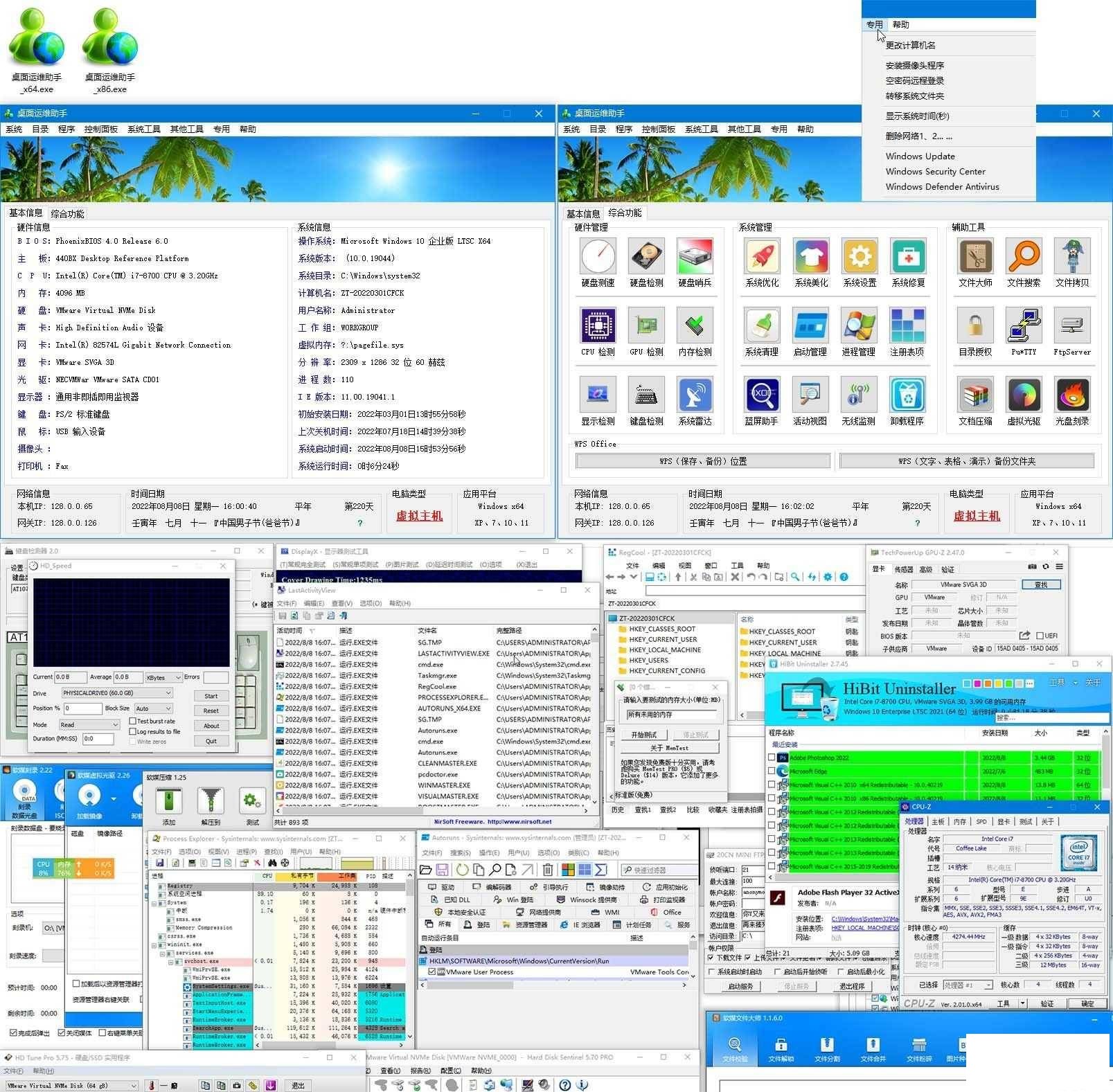The height and width of the screenshot is (1092, 1113).
Task: Open the 蓝屏助手 blue screen helper
Action: [762, 395]
